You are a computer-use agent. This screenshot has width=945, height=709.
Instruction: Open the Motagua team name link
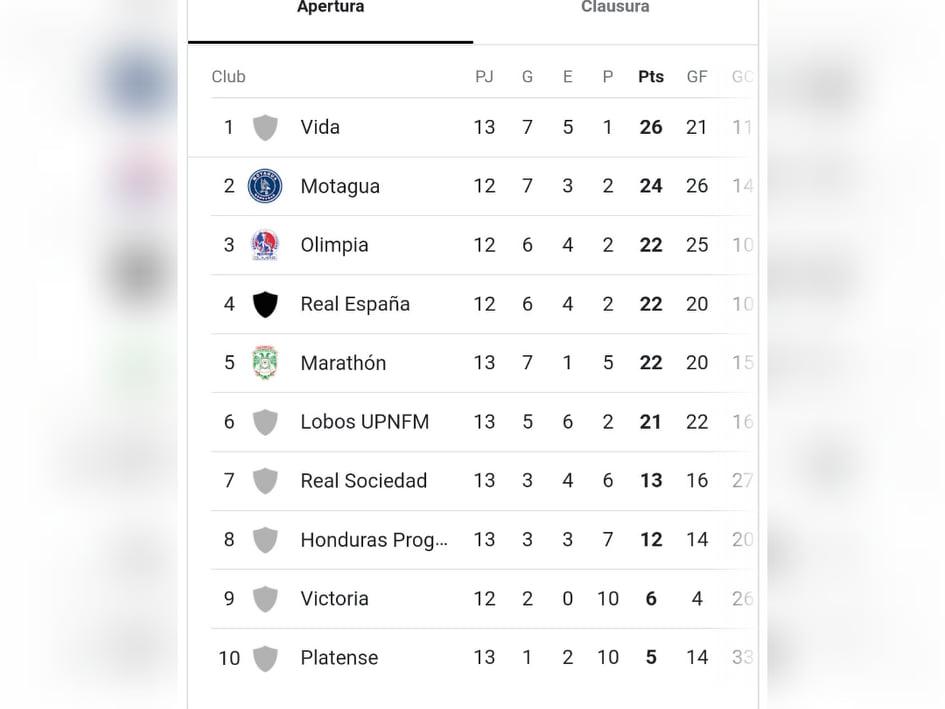click(x=340, y=186)
